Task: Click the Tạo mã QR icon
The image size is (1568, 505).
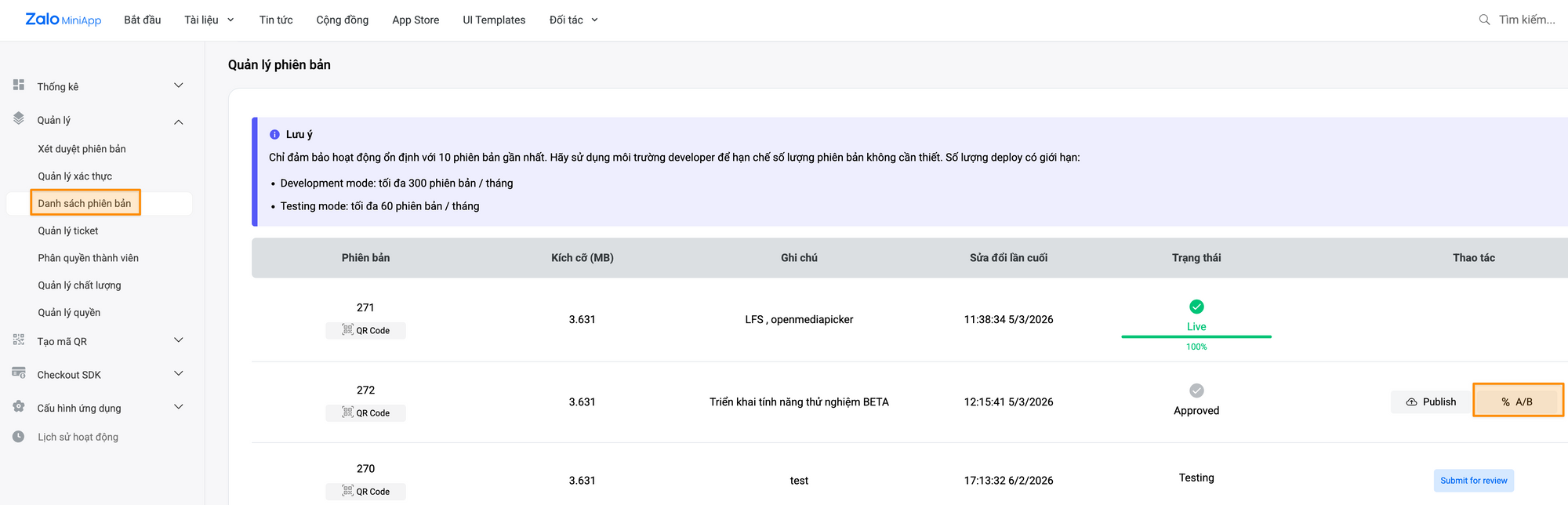Action: pos(19,340)
